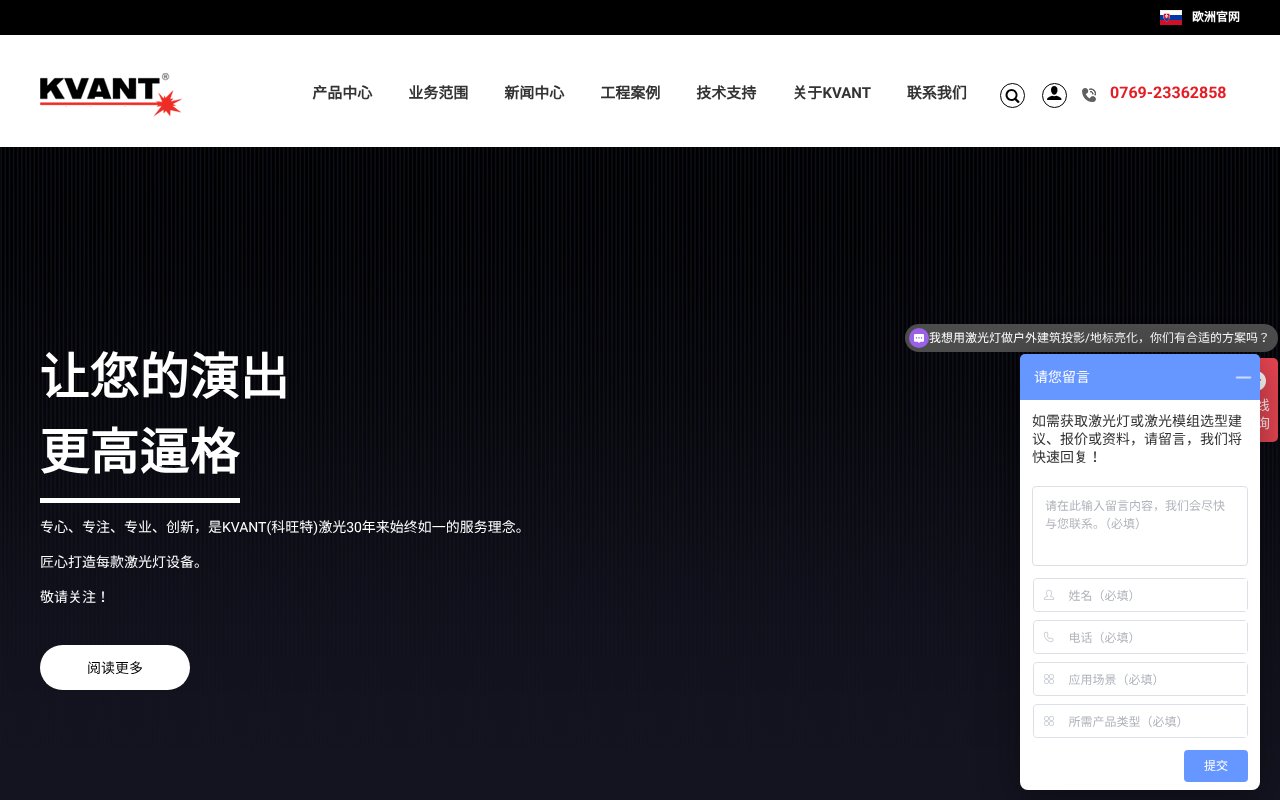Click the Slovak flag icon next to 欧洲官网
The height and width of the screenshot is (800, 1280).
pyautogui.click(x=1171, y=17)
